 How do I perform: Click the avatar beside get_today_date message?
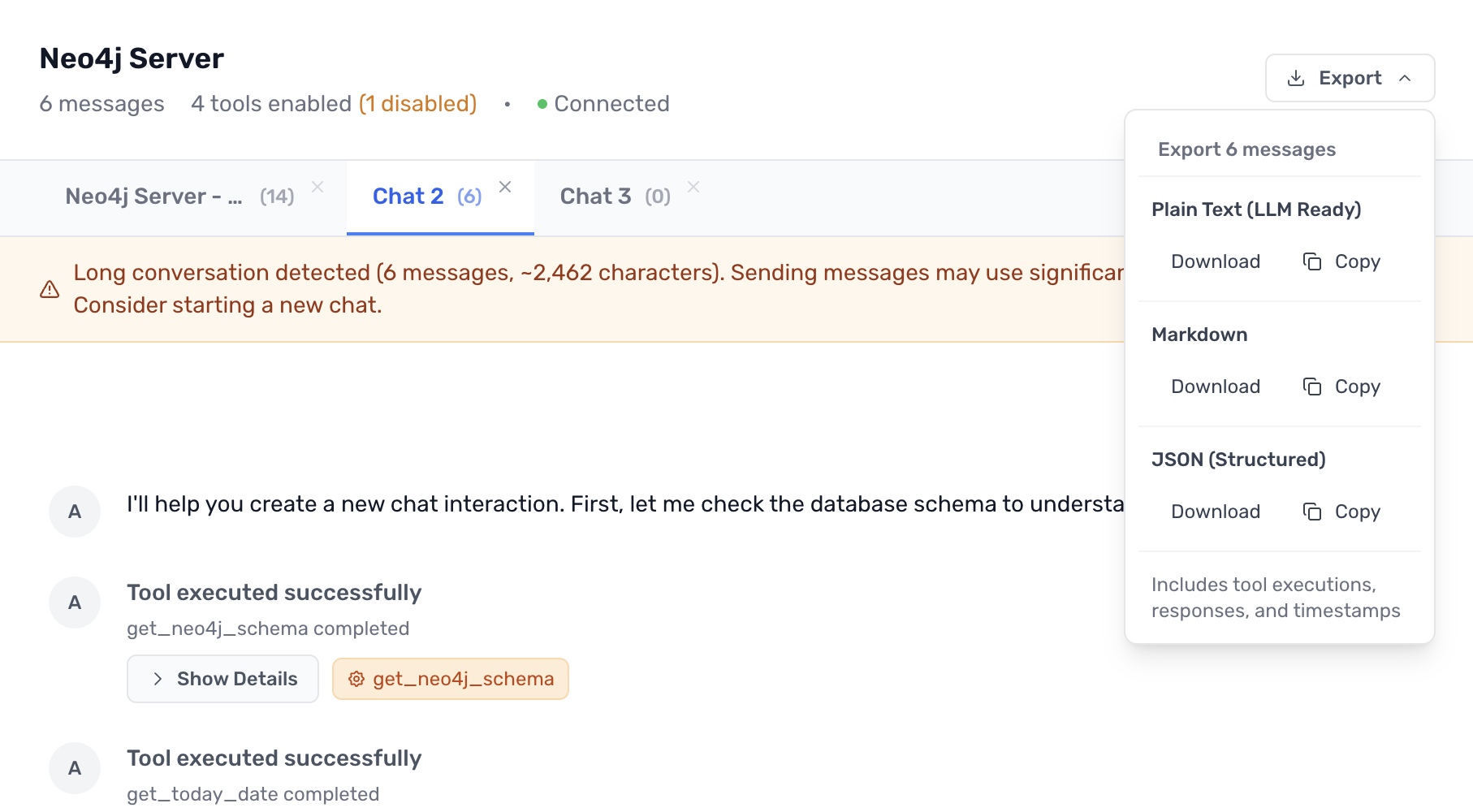click(x=74, y=768)
